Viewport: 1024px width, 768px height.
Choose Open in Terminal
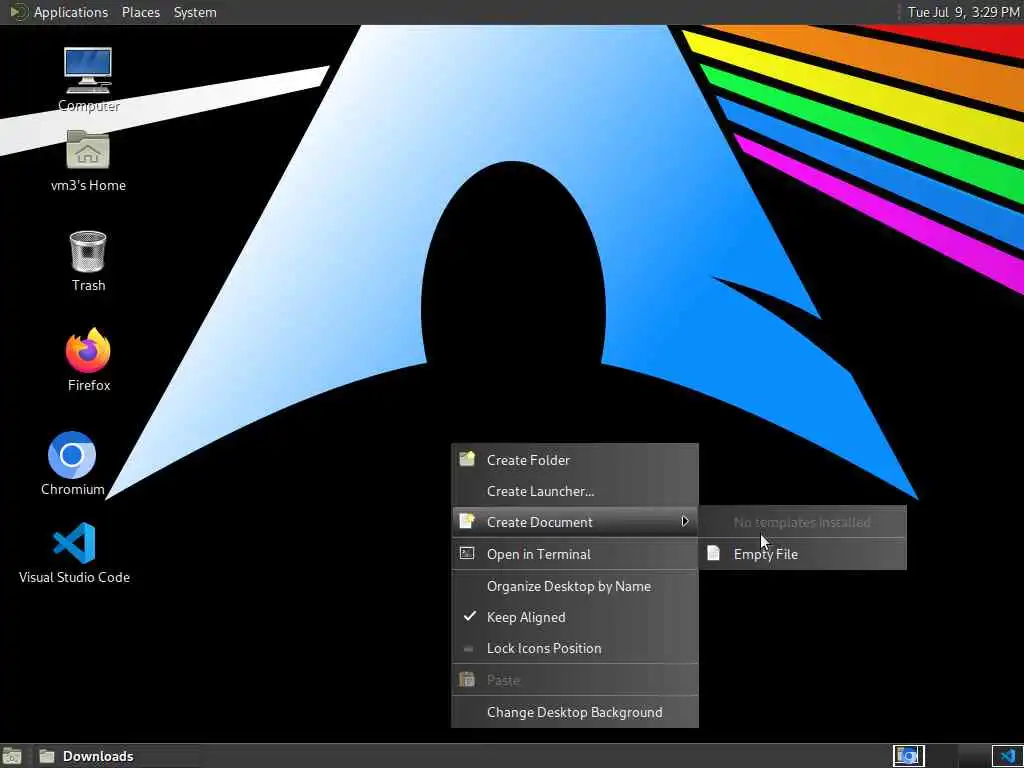(575, 554)
